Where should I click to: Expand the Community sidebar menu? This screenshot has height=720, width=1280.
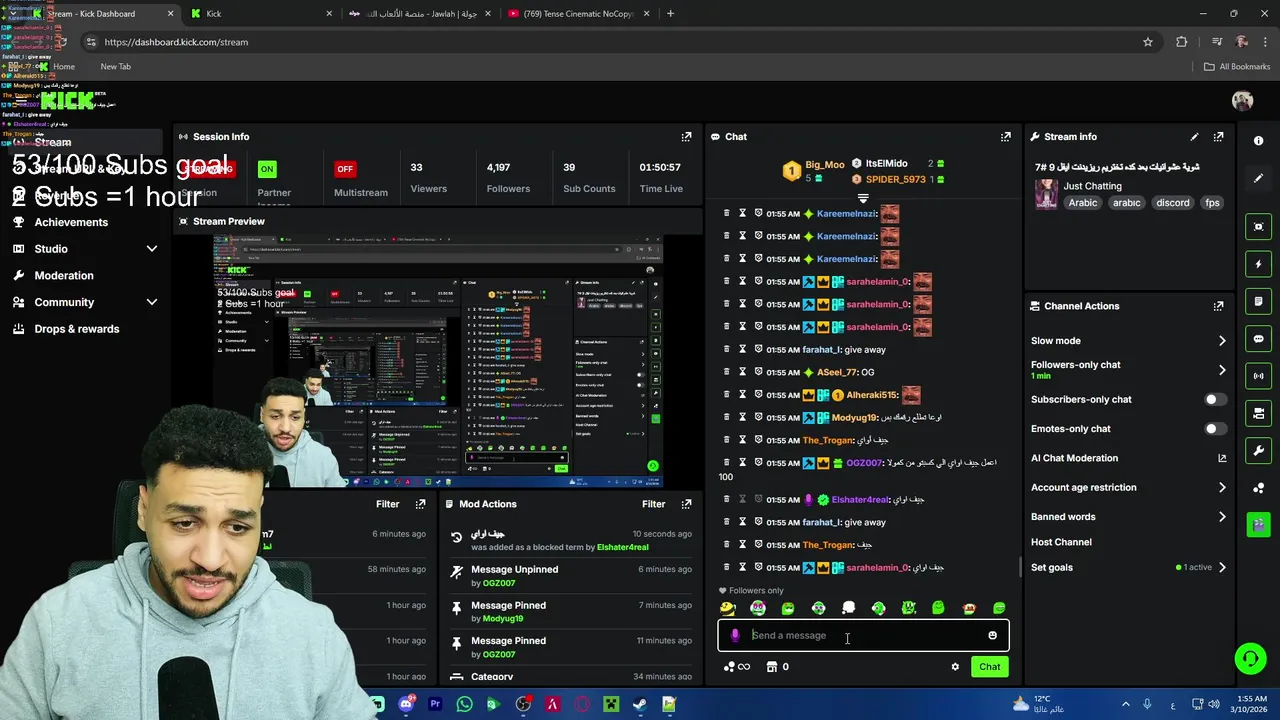pyautogui.click(x=152, y=302)
